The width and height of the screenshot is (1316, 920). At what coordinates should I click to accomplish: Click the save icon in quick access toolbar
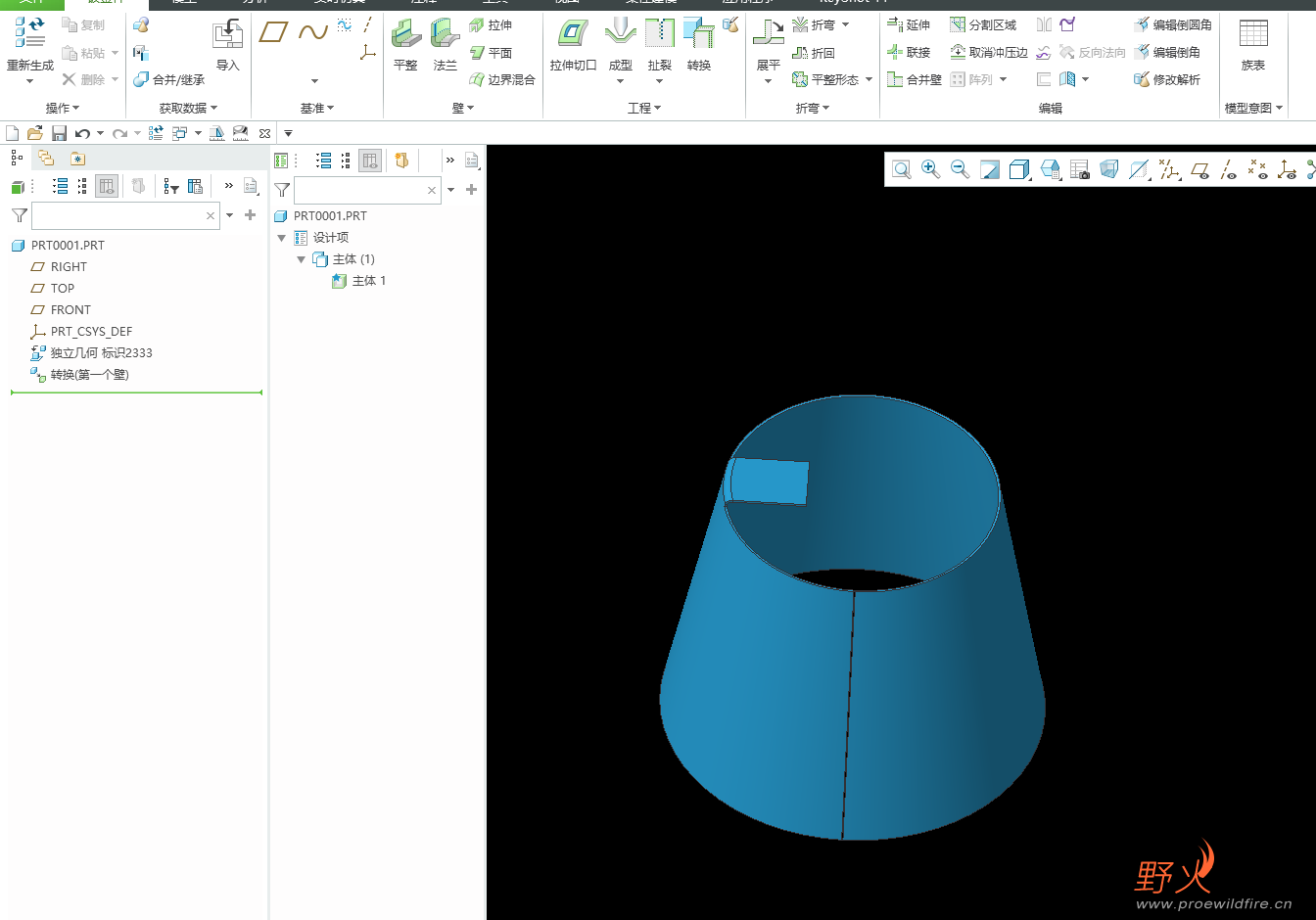coord(59,133)
